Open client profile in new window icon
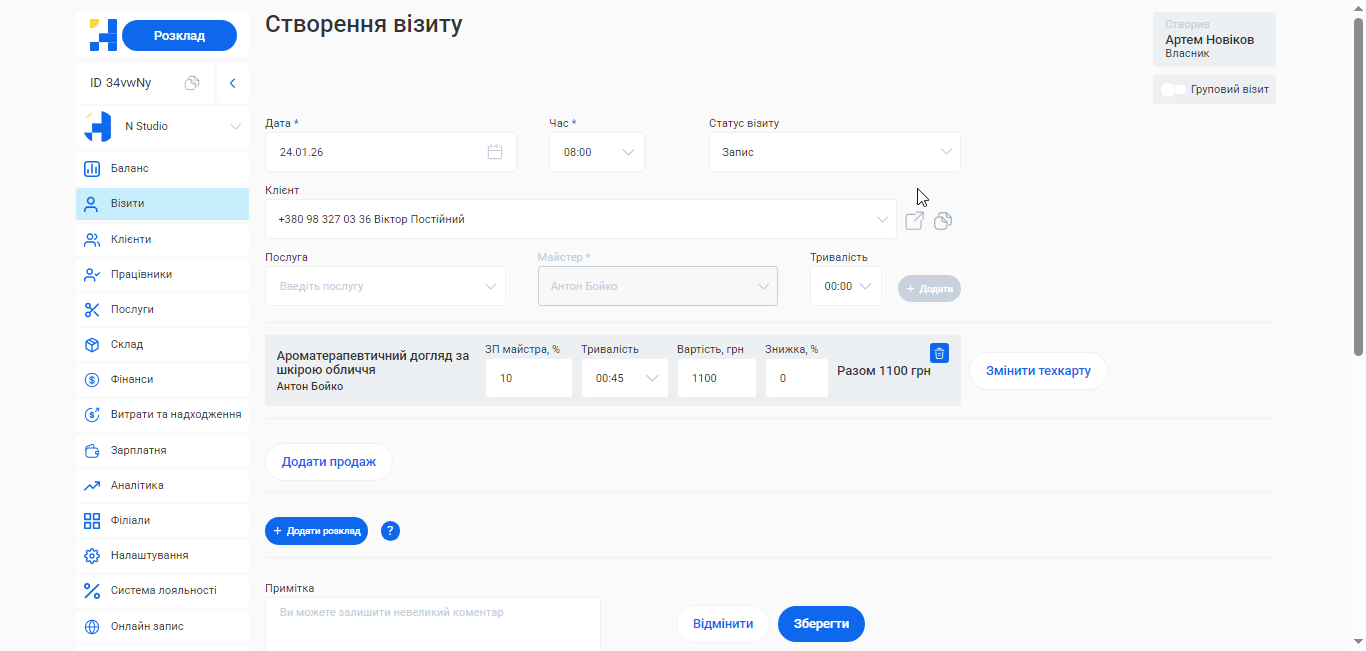This screenshot has height=651, width=1366. (914, 220)
